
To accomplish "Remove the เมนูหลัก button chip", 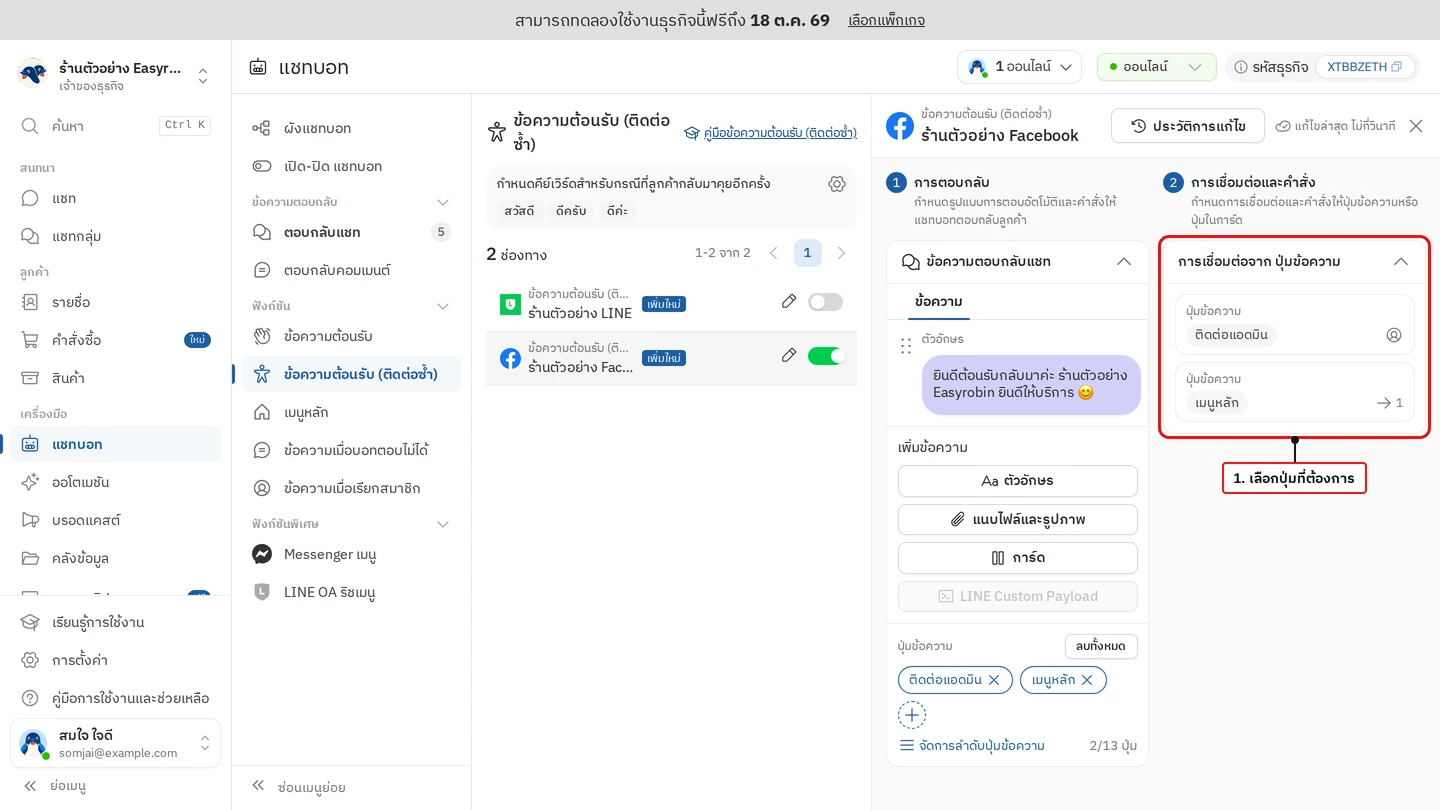I will pos(1087,680).
